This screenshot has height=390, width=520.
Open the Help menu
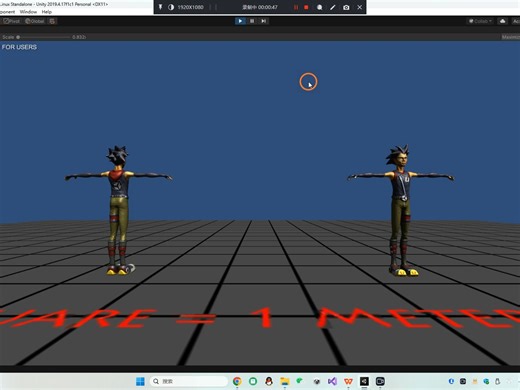[47, 12]
